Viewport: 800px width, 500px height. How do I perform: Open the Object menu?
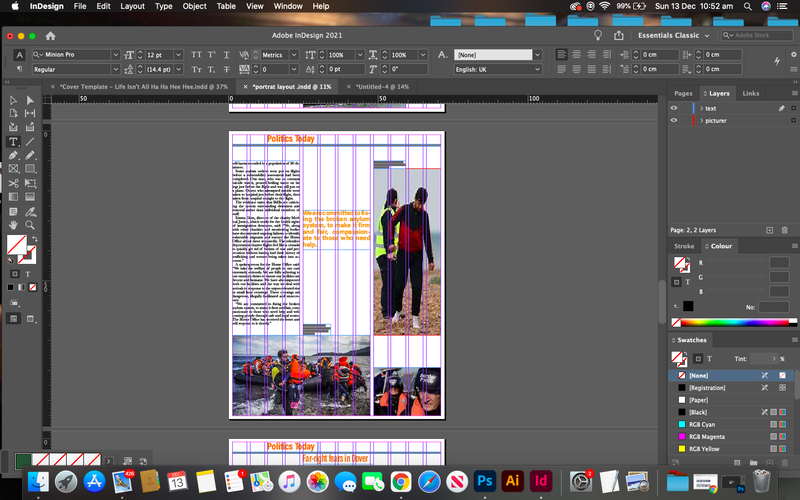[x=194, y=6]
